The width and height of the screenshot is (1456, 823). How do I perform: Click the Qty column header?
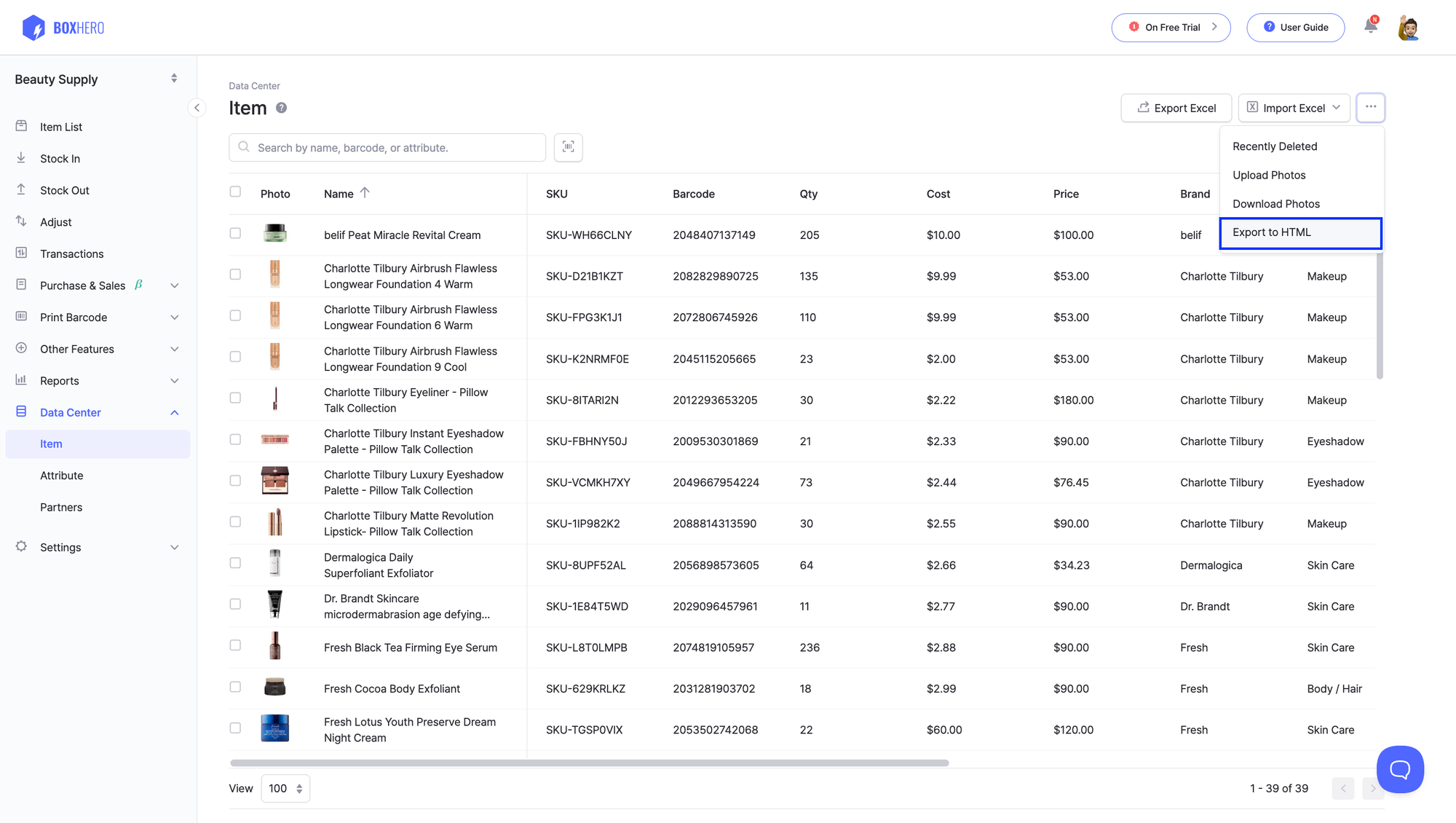808,194
